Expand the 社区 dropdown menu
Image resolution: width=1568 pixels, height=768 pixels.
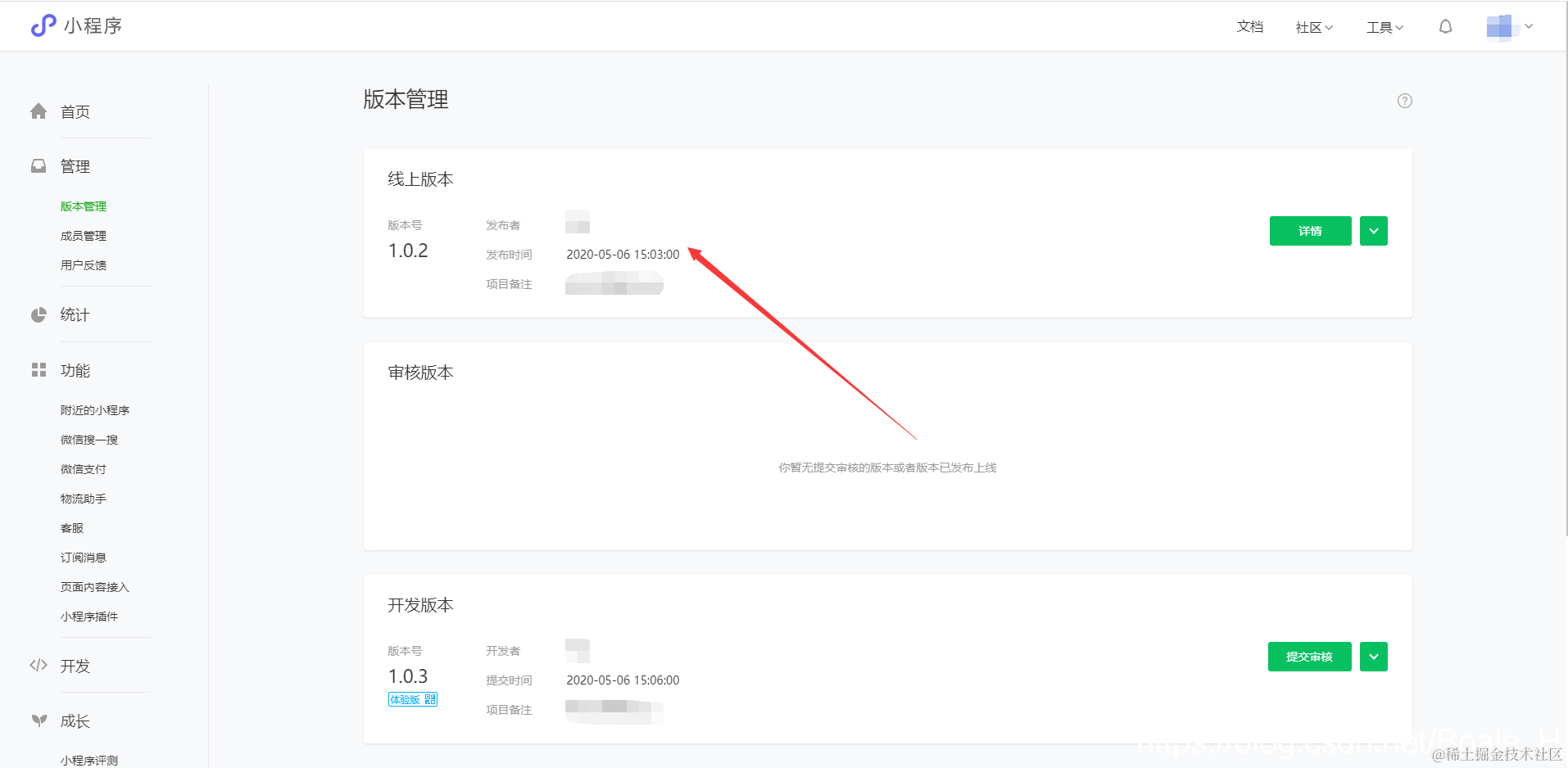pos(1314,27)
